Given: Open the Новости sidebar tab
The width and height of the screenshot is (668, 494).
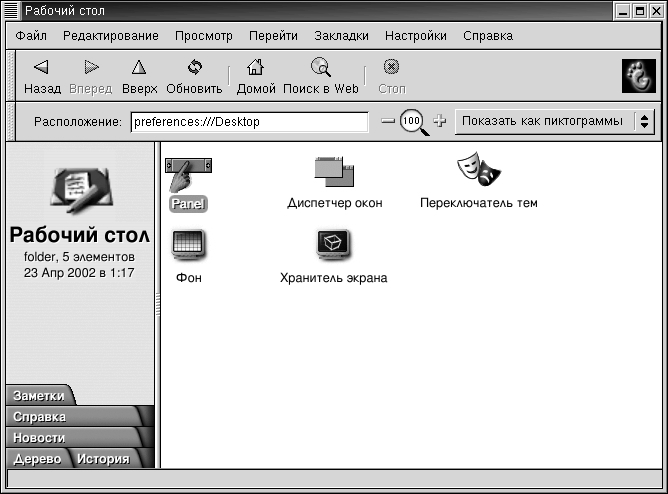Looking at the screenshot, I should pyautogui.click(x=40, y=438).
